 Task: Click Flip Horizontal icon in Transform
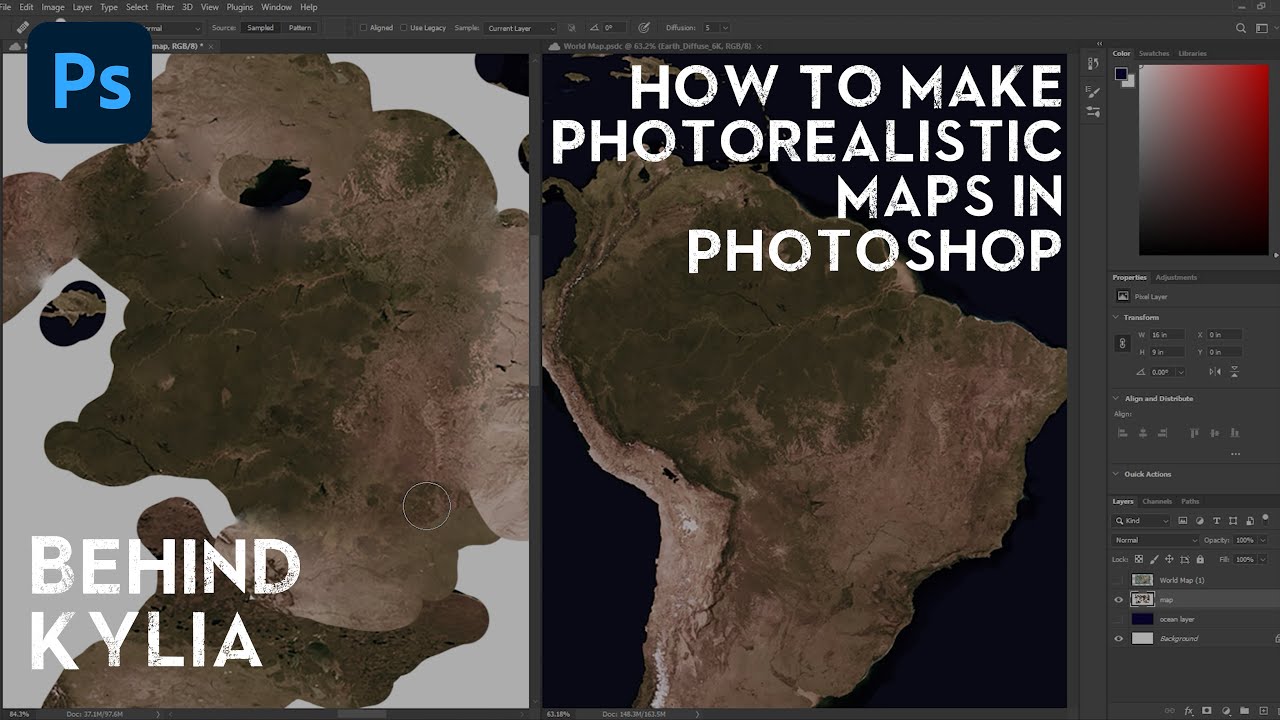tap(1214, 371)
